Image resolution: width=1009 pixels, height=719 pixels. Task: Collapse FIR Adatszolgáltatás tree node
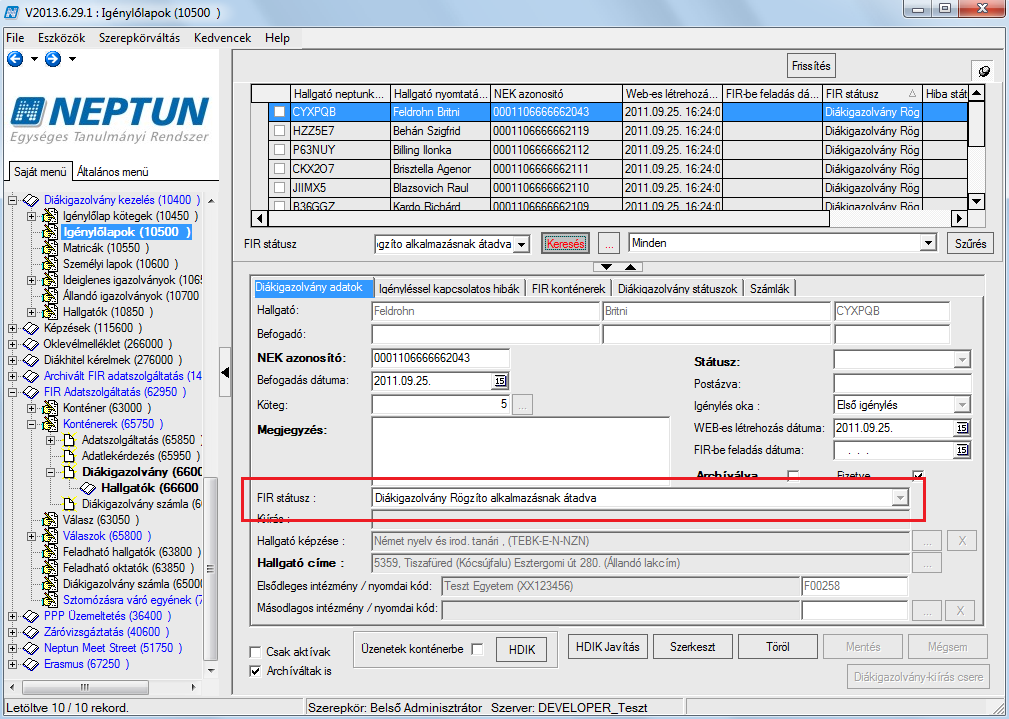12,392
